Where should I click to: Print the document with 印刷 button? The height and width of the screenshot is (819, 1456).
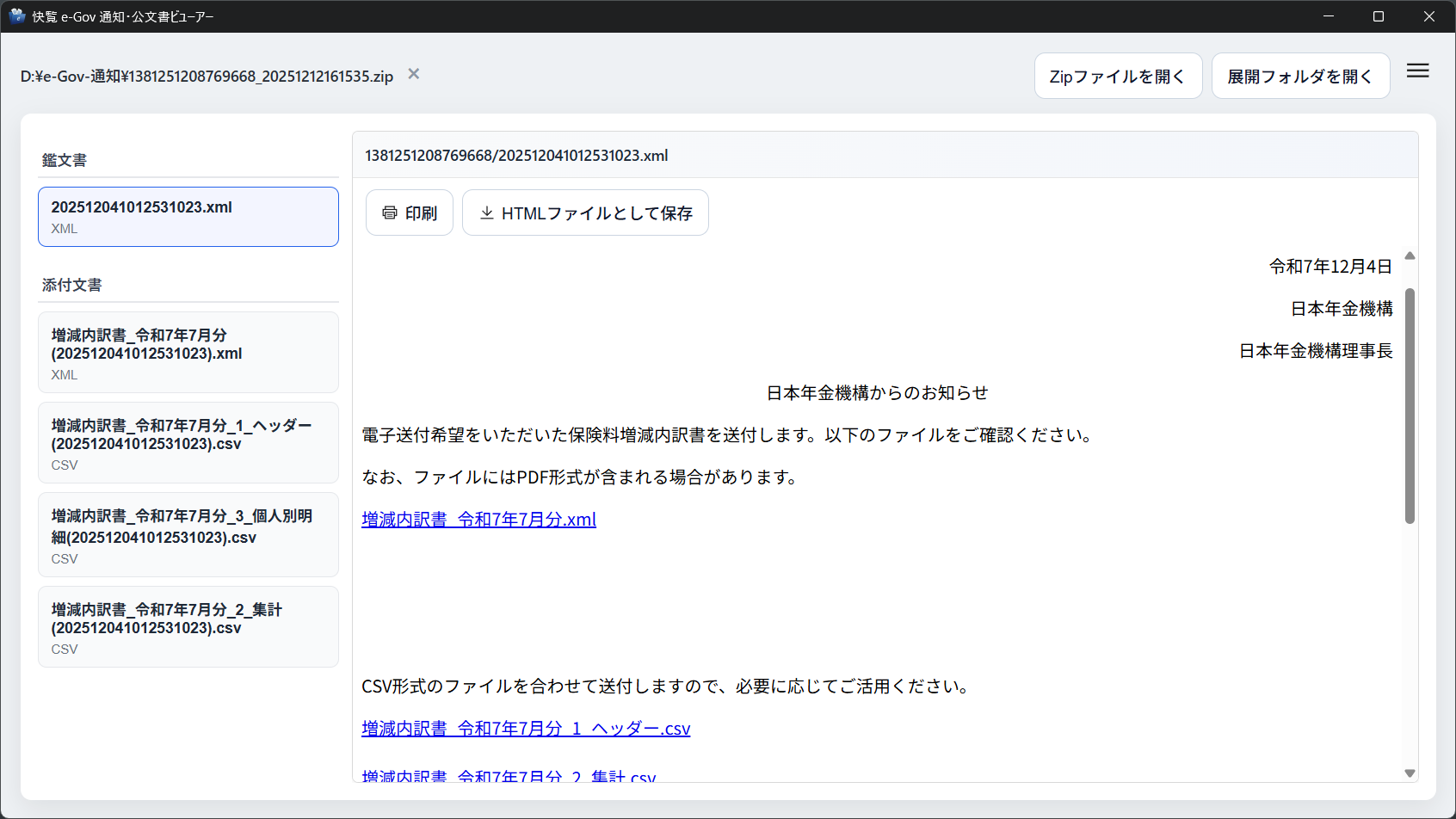click(x=410, y=212)
